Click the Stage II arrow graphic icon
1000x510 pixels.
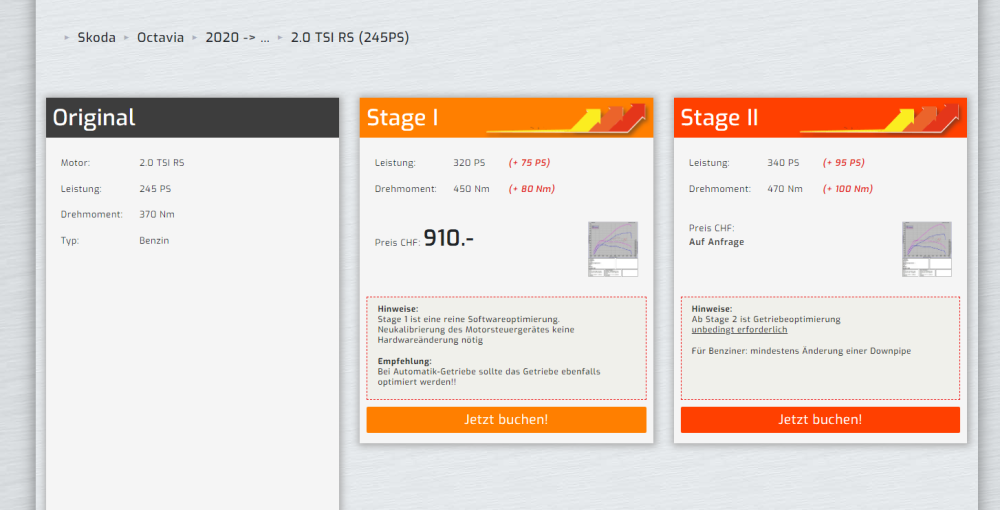[x=880, y=119]
